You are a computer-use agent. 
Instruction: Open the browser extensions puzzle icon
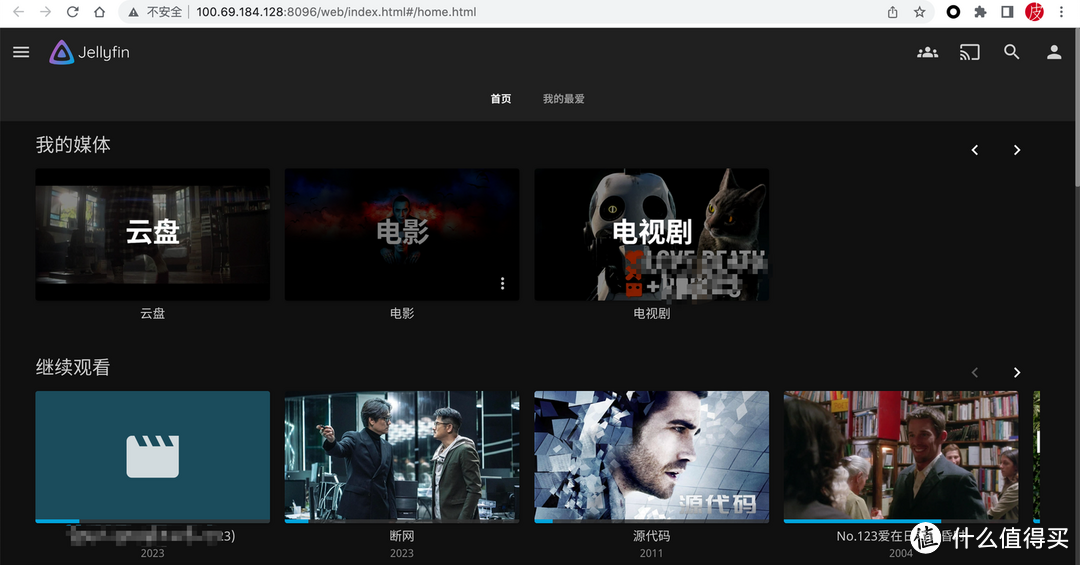[x=980, y=12]
